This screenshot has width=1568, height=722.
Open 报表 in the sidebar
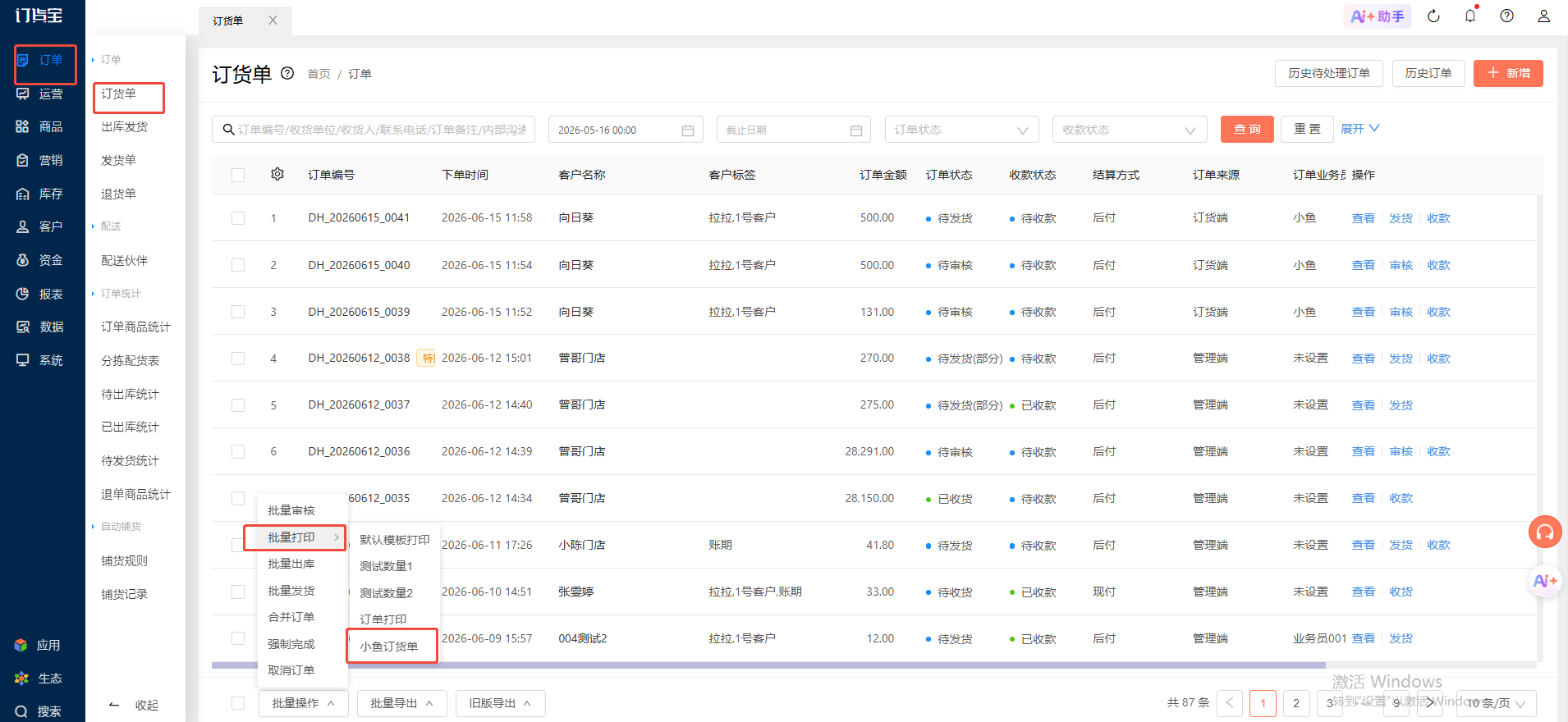pyautogui.click(x=39, y=294)
